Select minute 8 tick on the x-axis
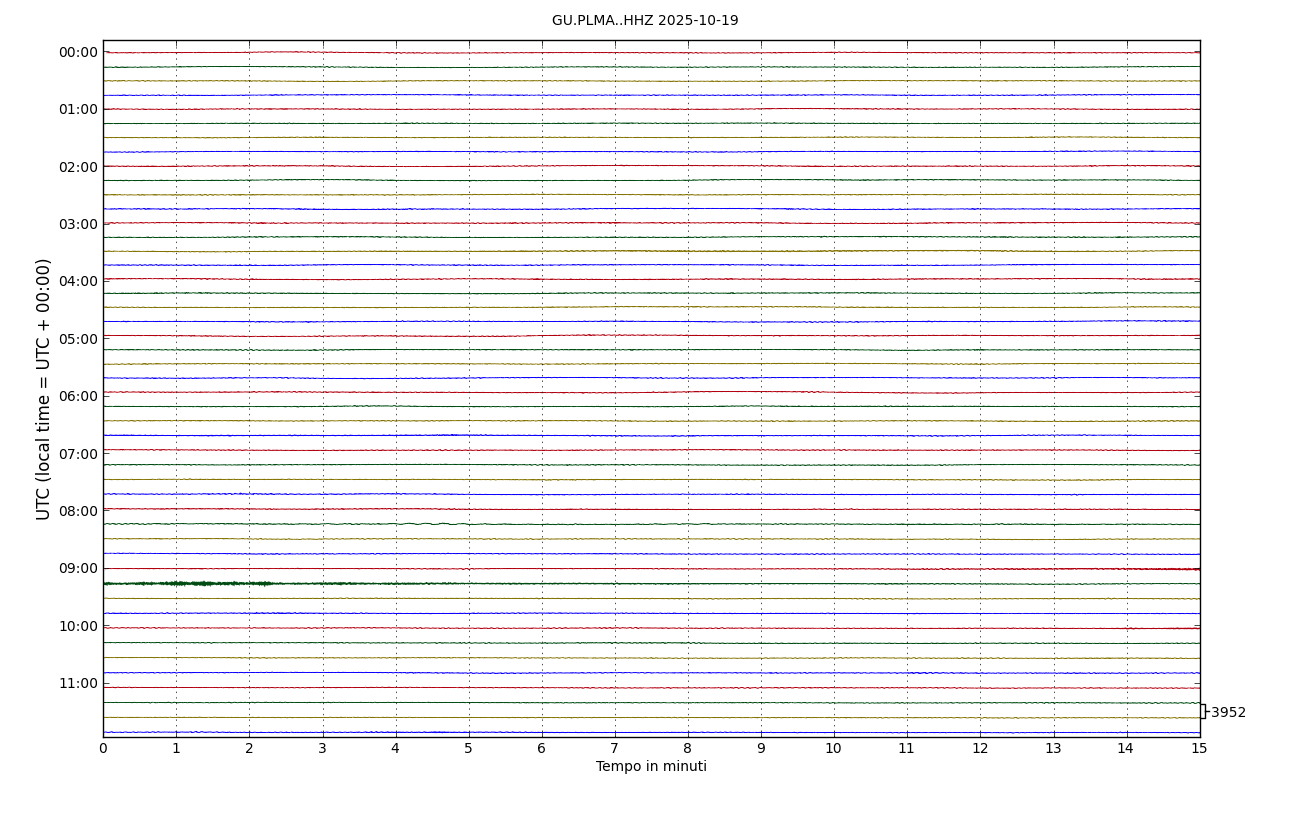Viewport: 1290px width, 819px height. pos(688,749)
